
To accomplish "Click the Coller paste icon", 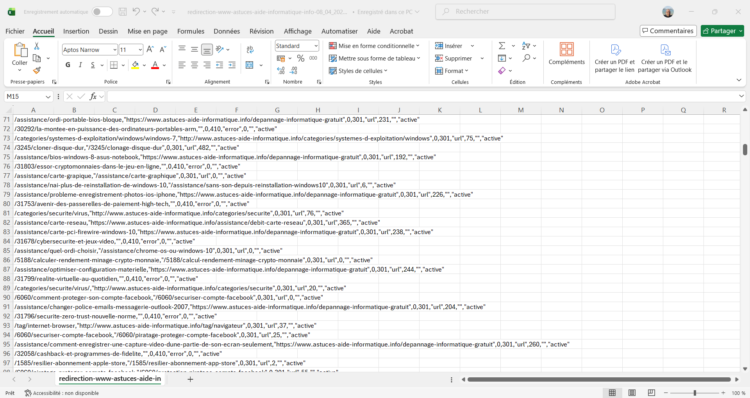I will [20, 51].
